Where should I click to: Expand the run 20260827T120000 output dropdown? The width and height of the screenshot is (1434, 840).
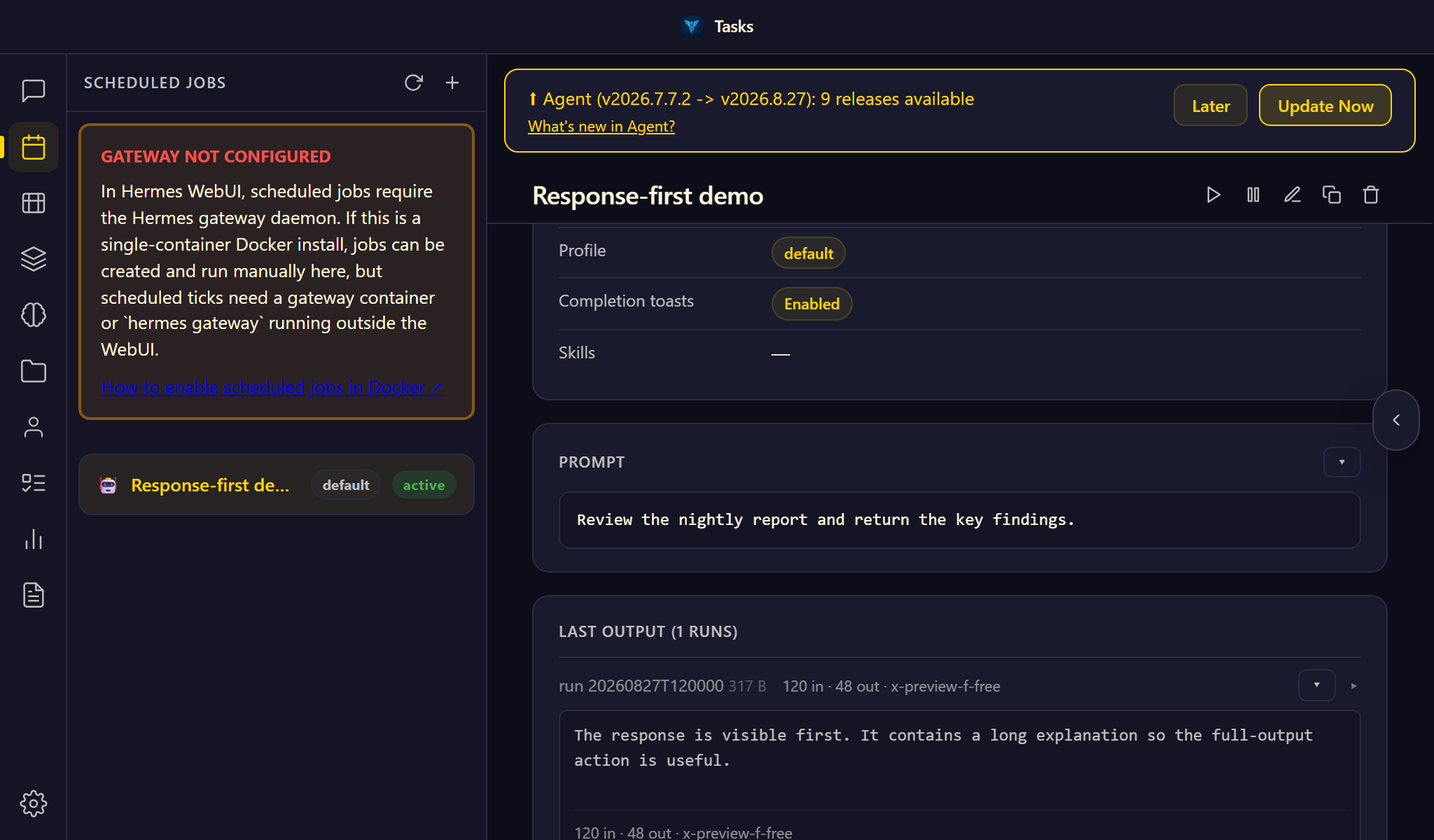[x=1316, y=685]
